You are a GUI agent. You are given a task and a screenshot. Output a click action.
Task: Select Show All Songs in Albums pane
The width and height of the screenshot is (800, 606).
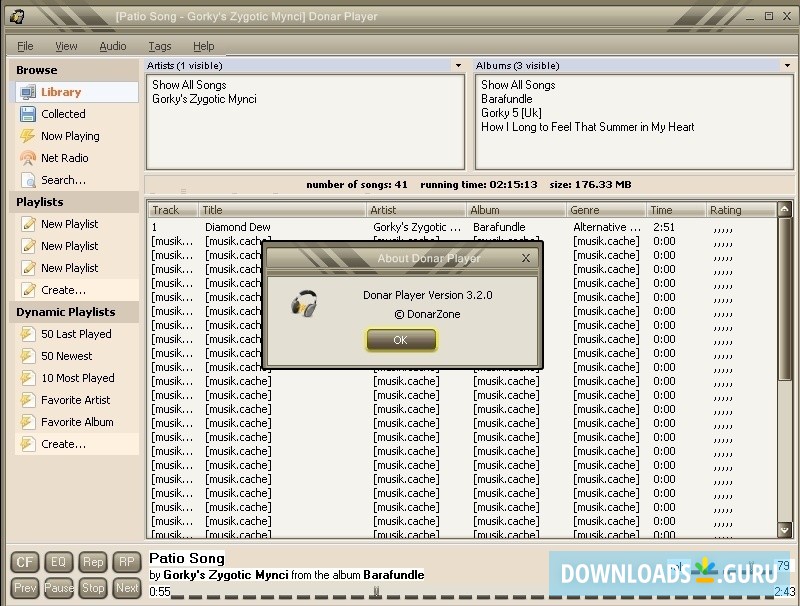point(518,85)
